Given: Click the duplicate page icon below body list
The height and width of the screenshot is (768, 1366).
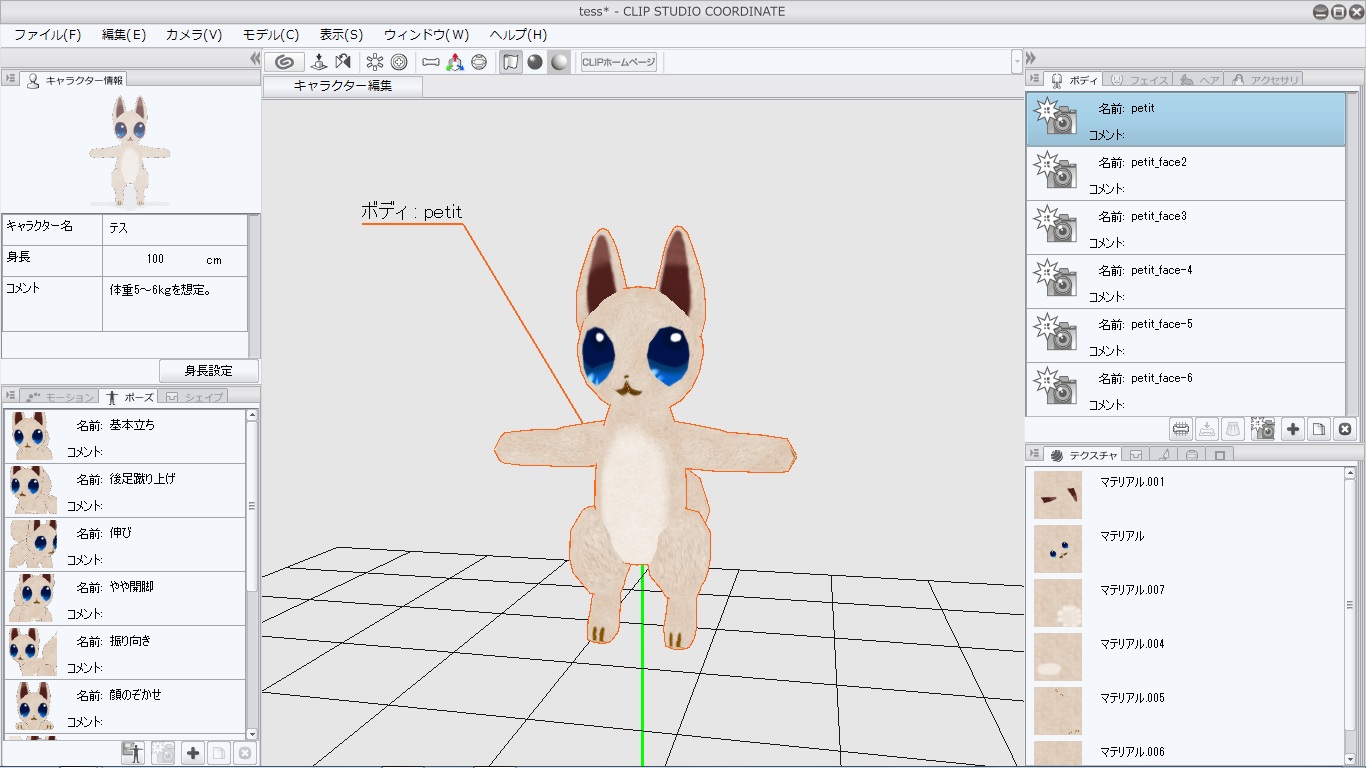Looking at the screenshot, I should tap(1319, 429).
